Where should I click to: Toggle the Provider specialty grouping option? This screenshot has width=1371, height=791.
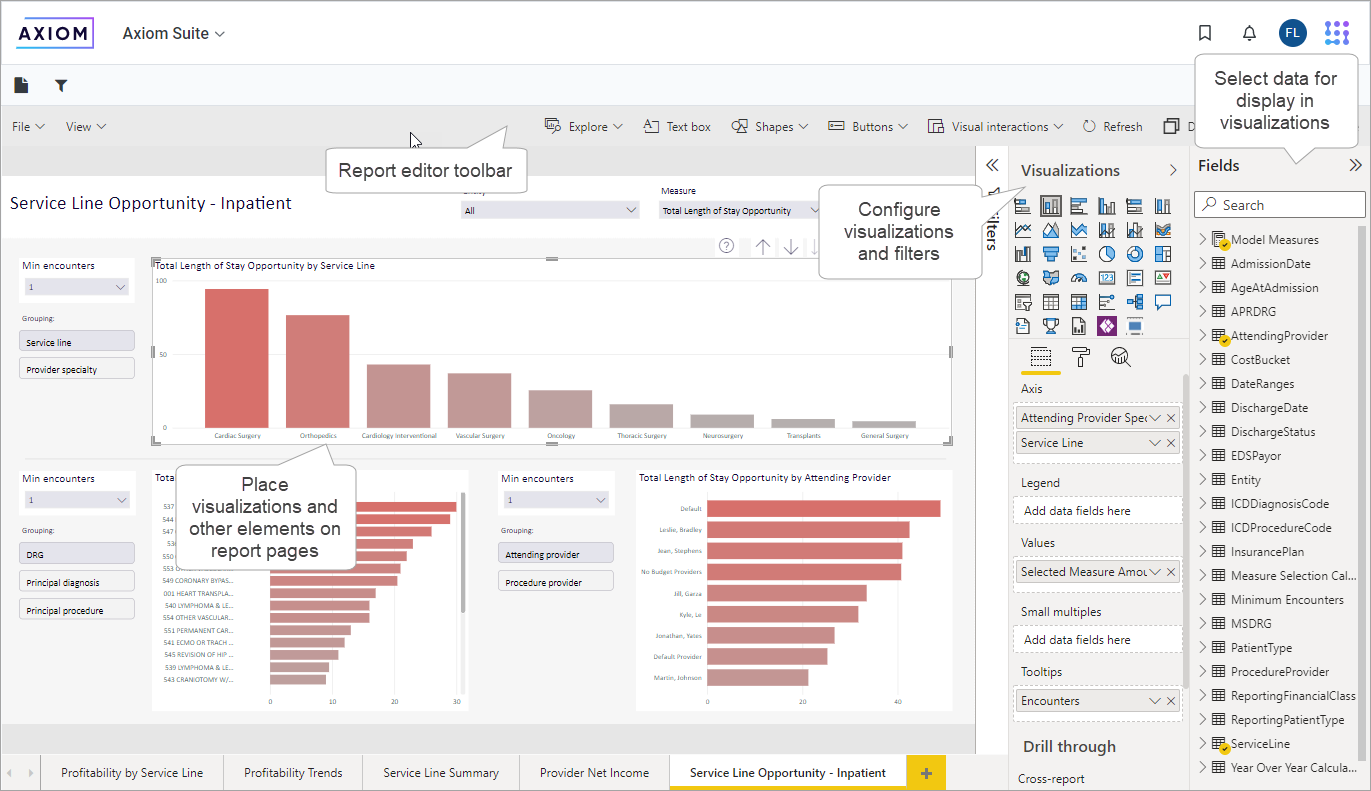click(77, 369)
